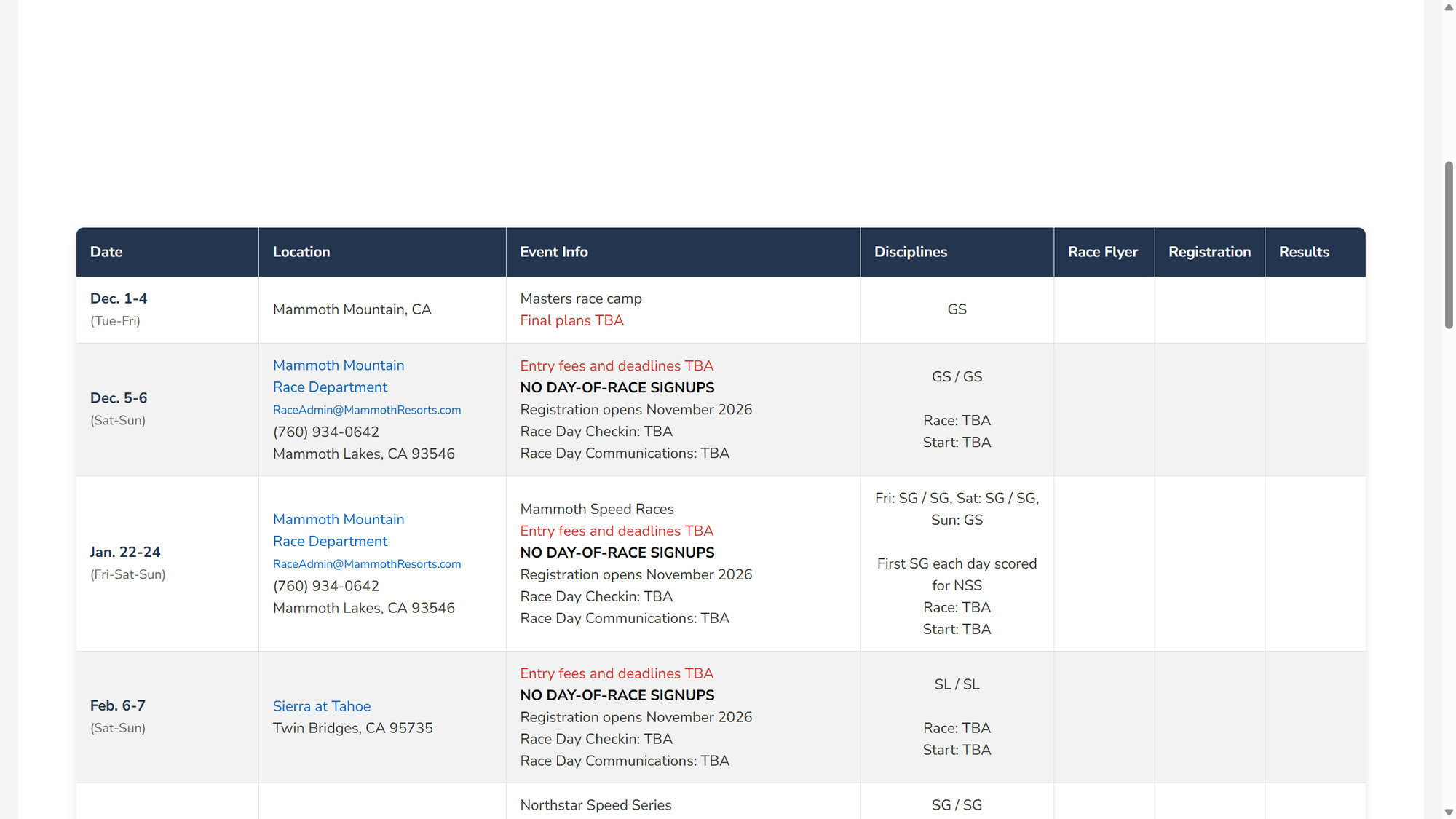Select the Jan. 22-24 date text

click(x=125, y=553)
